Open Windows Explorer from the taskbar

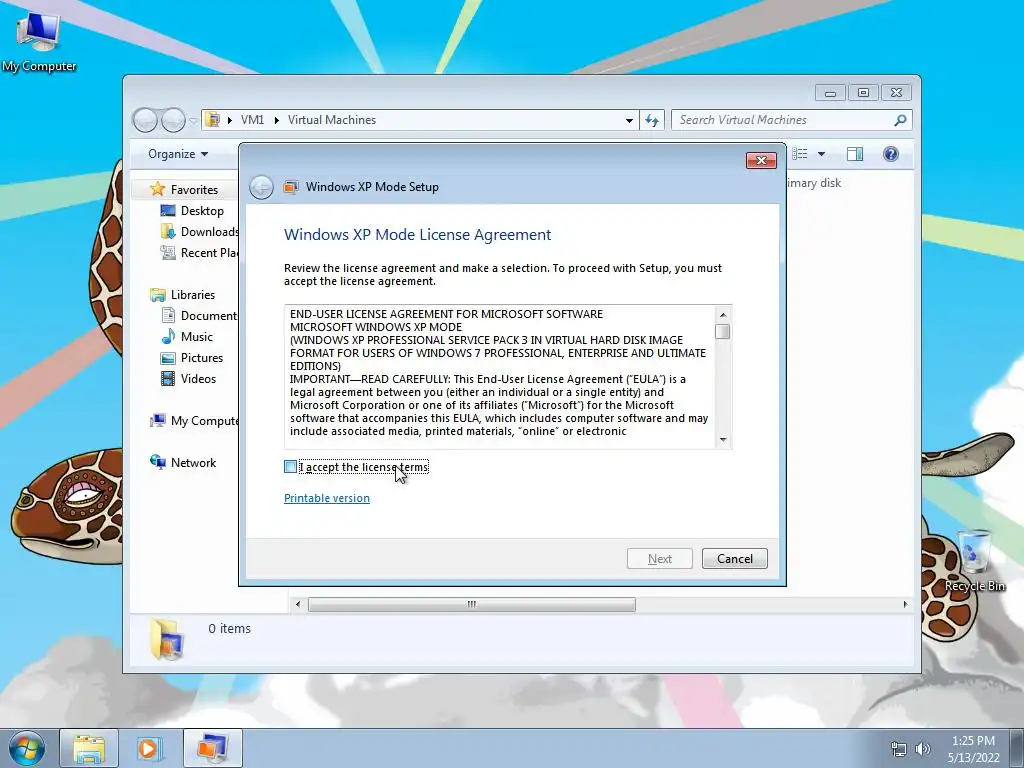click(89, 748)
